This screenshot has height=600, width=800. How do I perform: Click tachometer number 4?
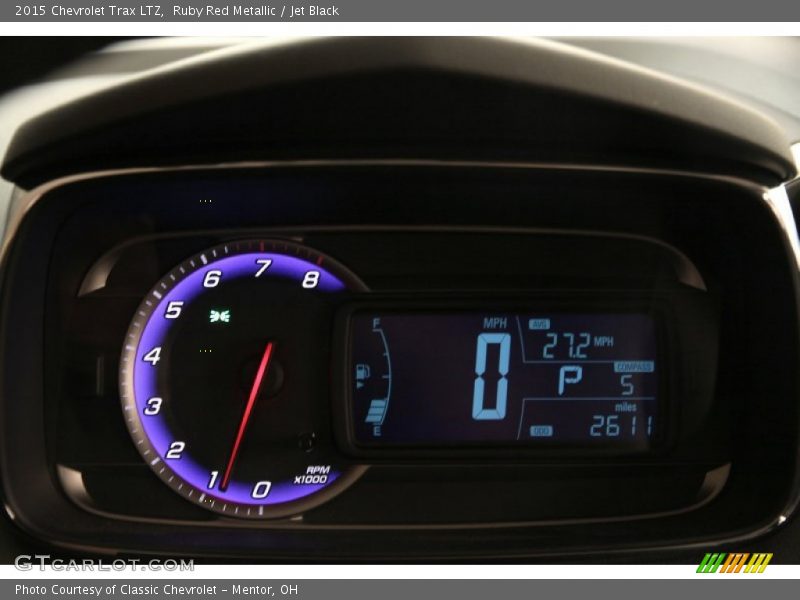pyautogui.click(x=152, y=356)
